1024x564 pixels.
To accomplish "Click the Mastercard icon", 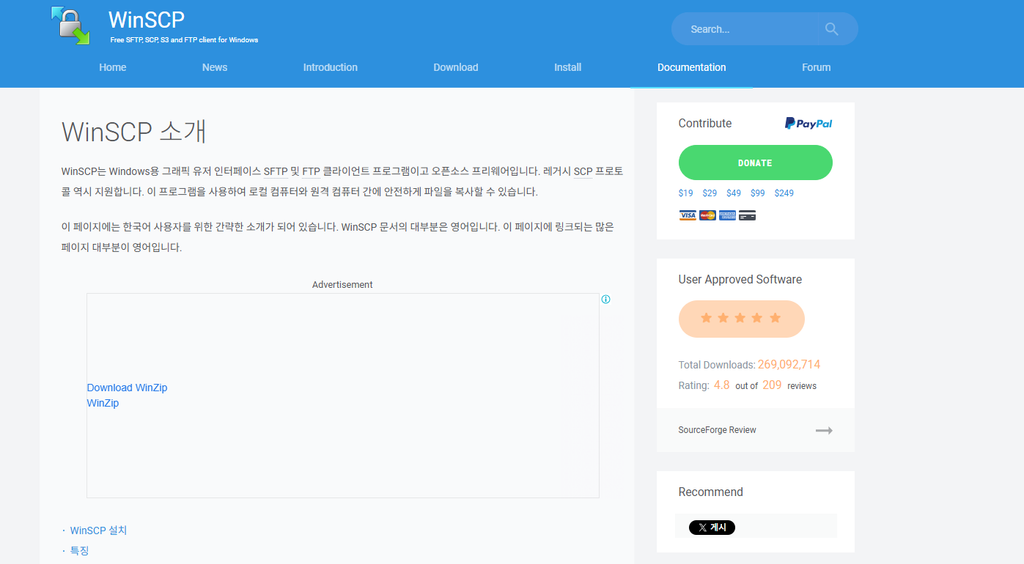I will (x=707, y=215).
